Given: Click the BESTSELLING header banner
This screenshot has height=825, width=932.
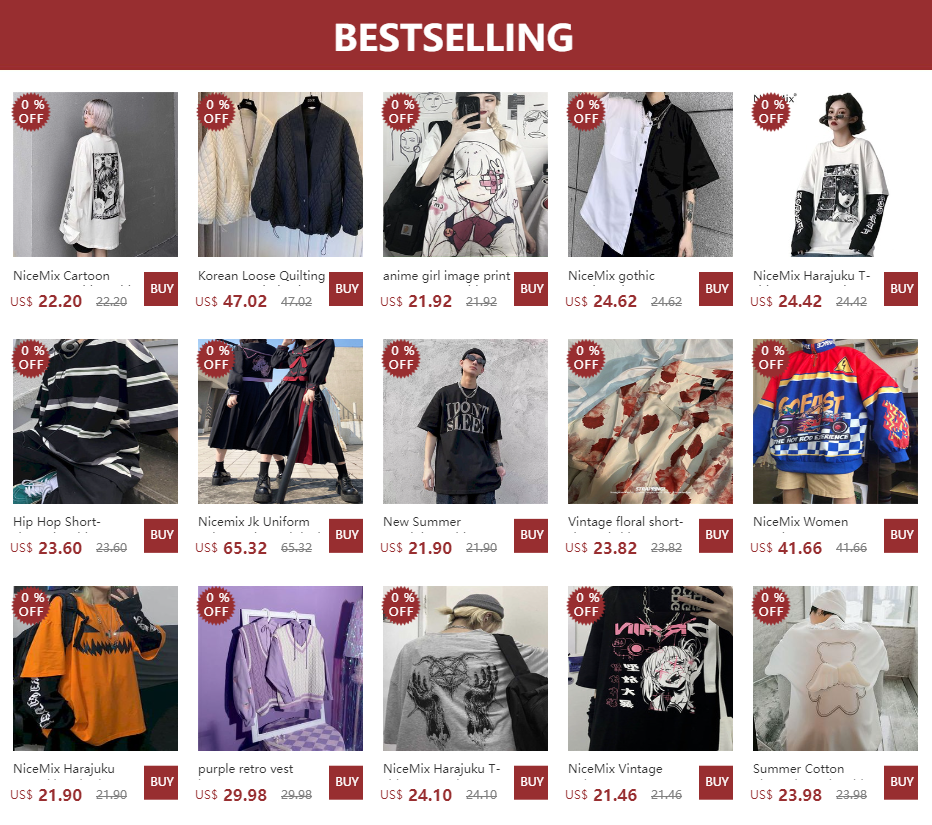Looking at the screenshot, I should click(x=466, y=35).
